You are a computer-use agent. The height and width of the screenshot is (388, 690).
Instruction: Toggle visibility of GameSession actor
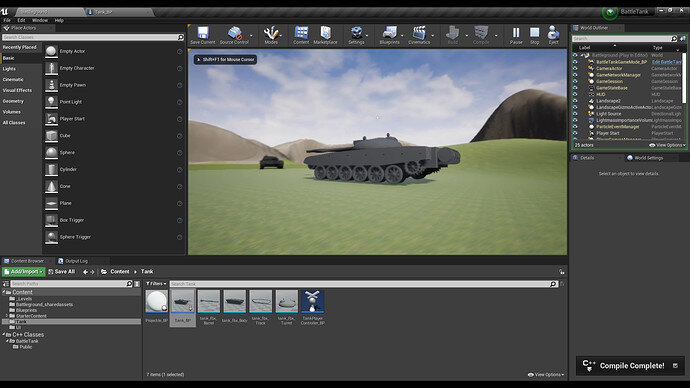(575, 81)
